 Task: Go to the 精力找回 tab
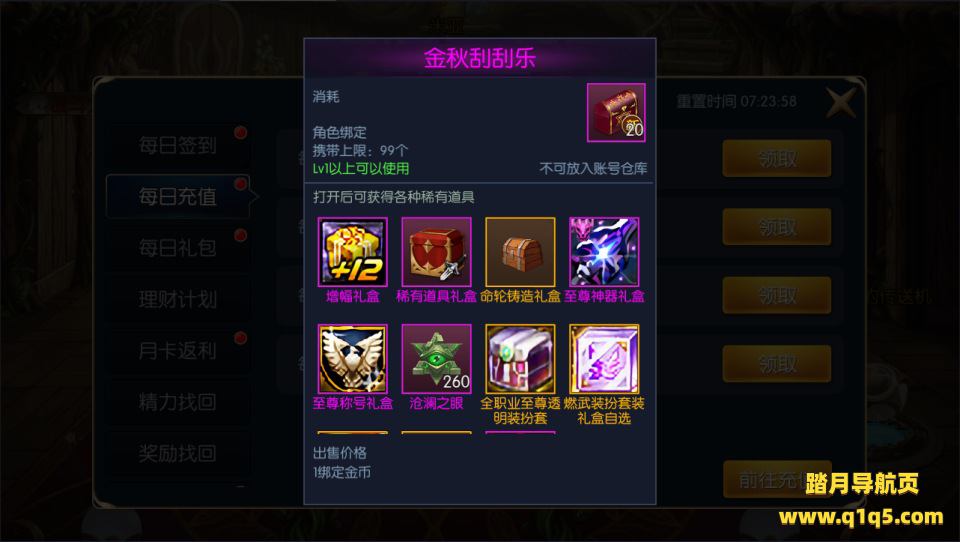(178, 402)
